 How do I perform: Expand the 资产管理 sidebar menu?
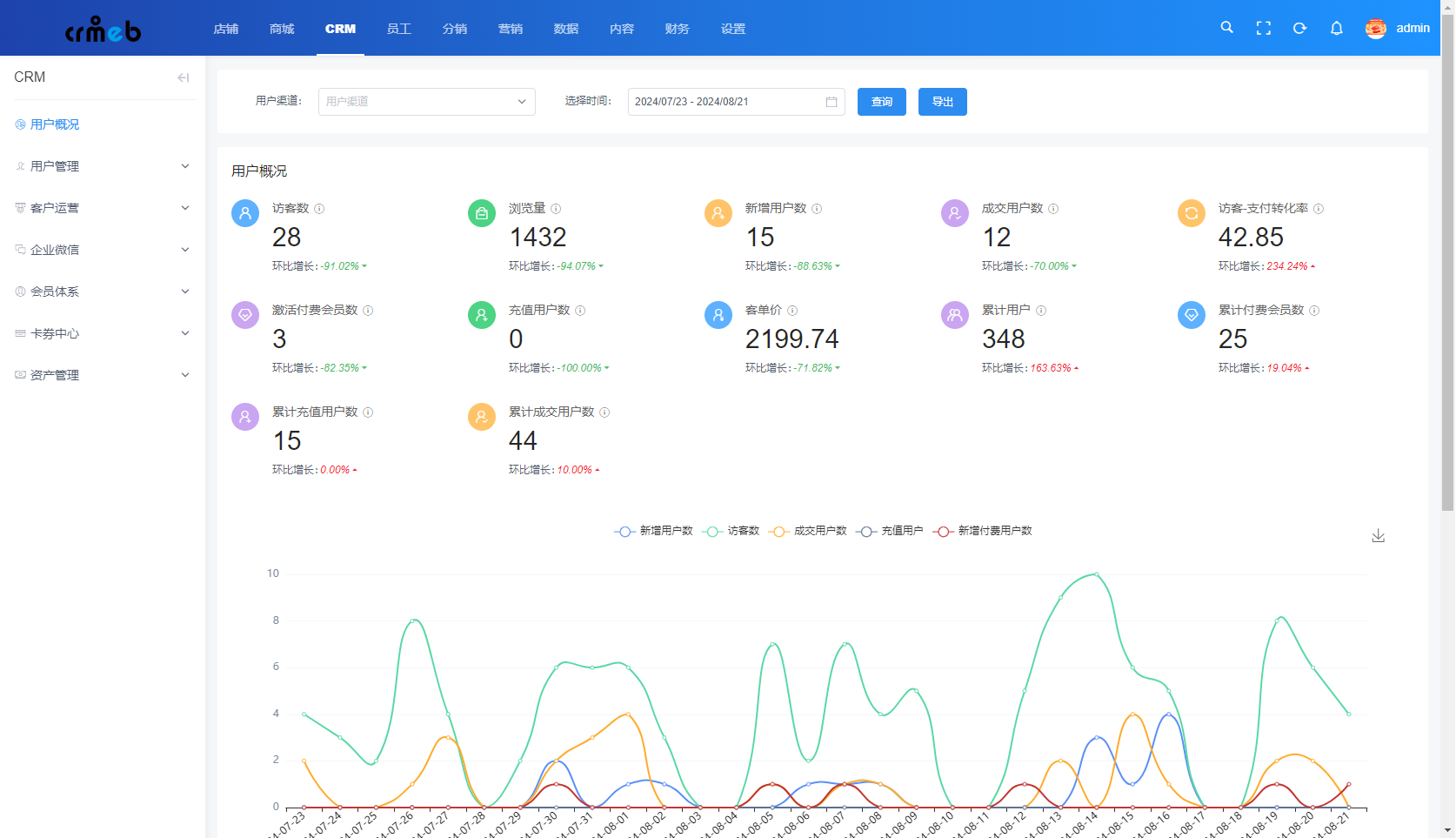pos(103,375)
